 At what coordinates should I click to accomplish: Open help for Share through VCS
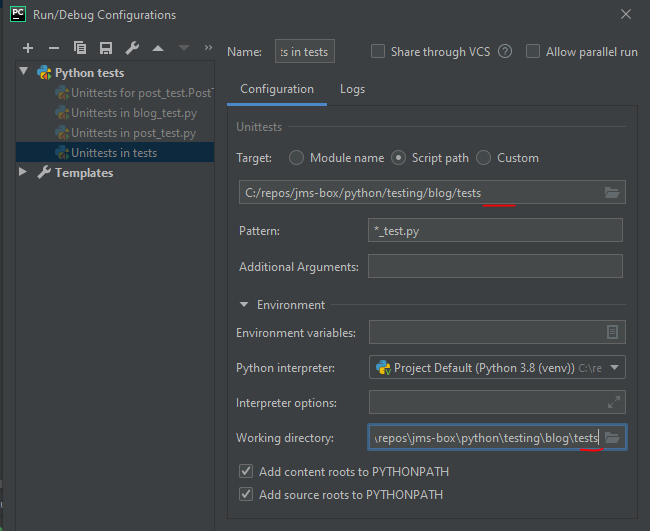click(x=505, y=52)
